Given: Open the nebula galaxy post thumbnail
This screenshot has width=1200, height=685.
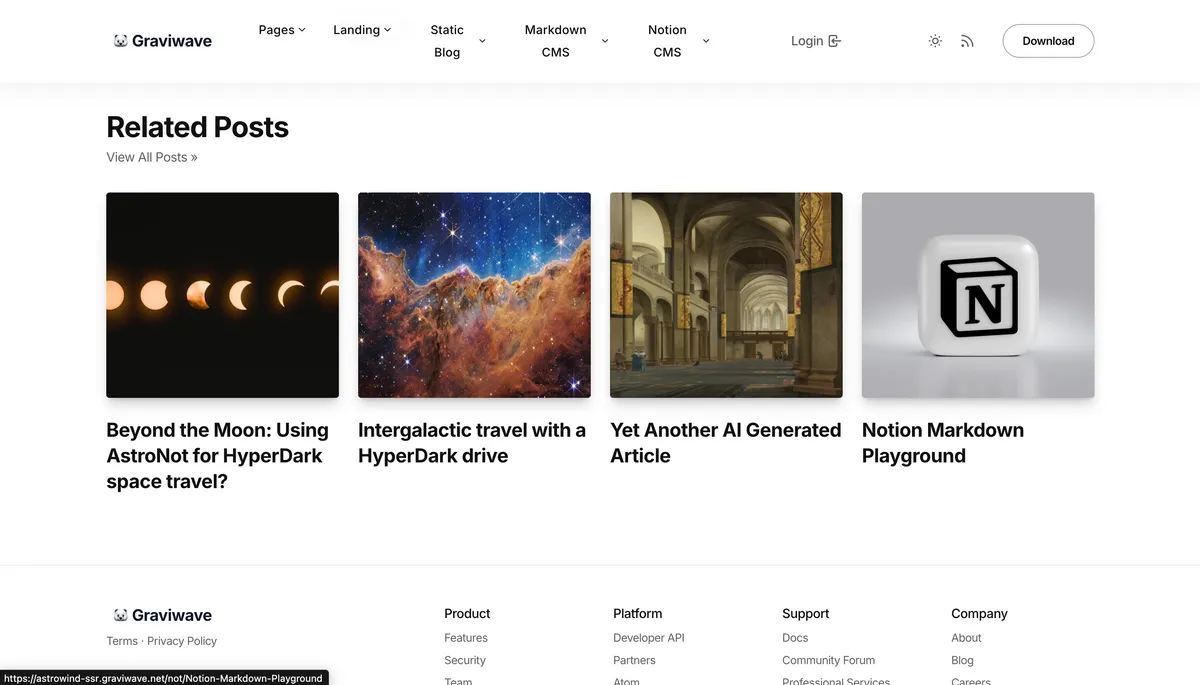Looking at the screenshot, I should pos(474,295).
